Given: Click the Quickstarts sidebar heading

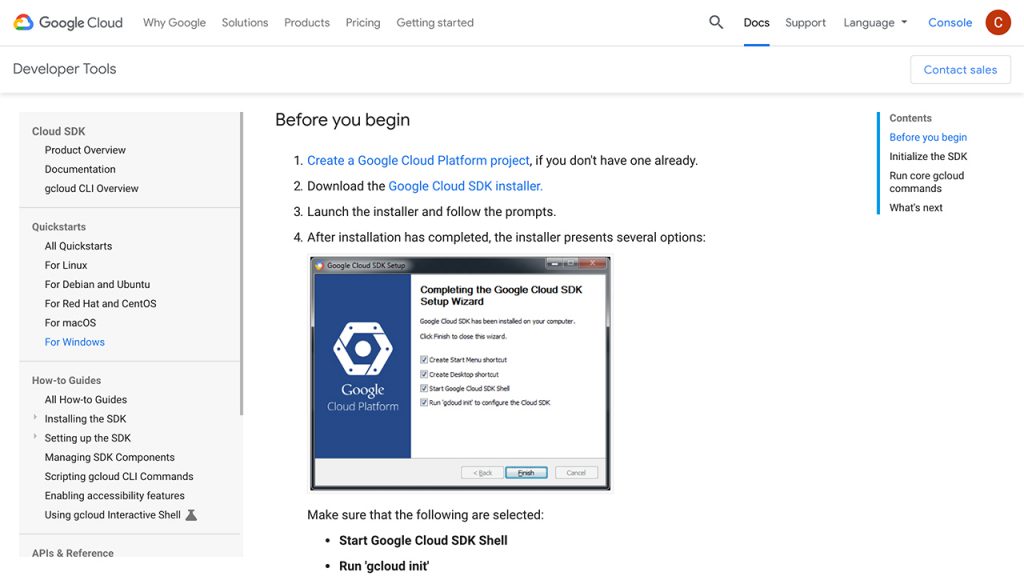Looking at the screenshot, I should point(59,227).
